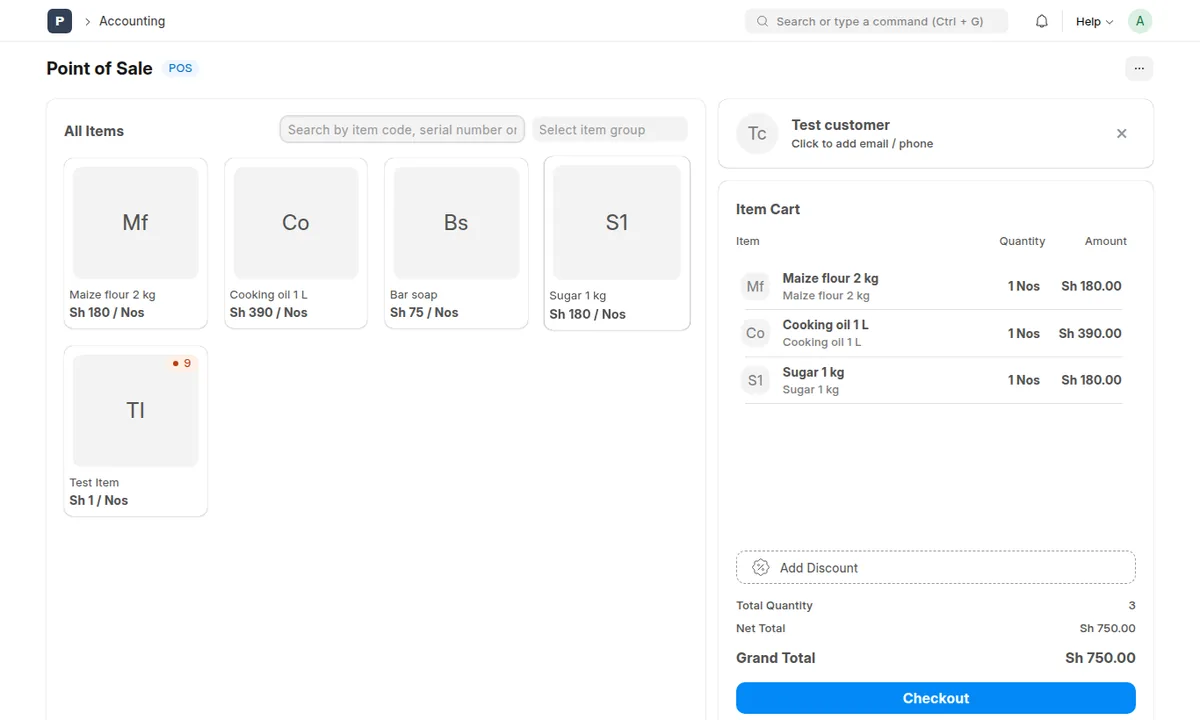The width and height of the screenshot is (1200, 720).
Task: Focus the item code search field
Action: pos(402,129)
